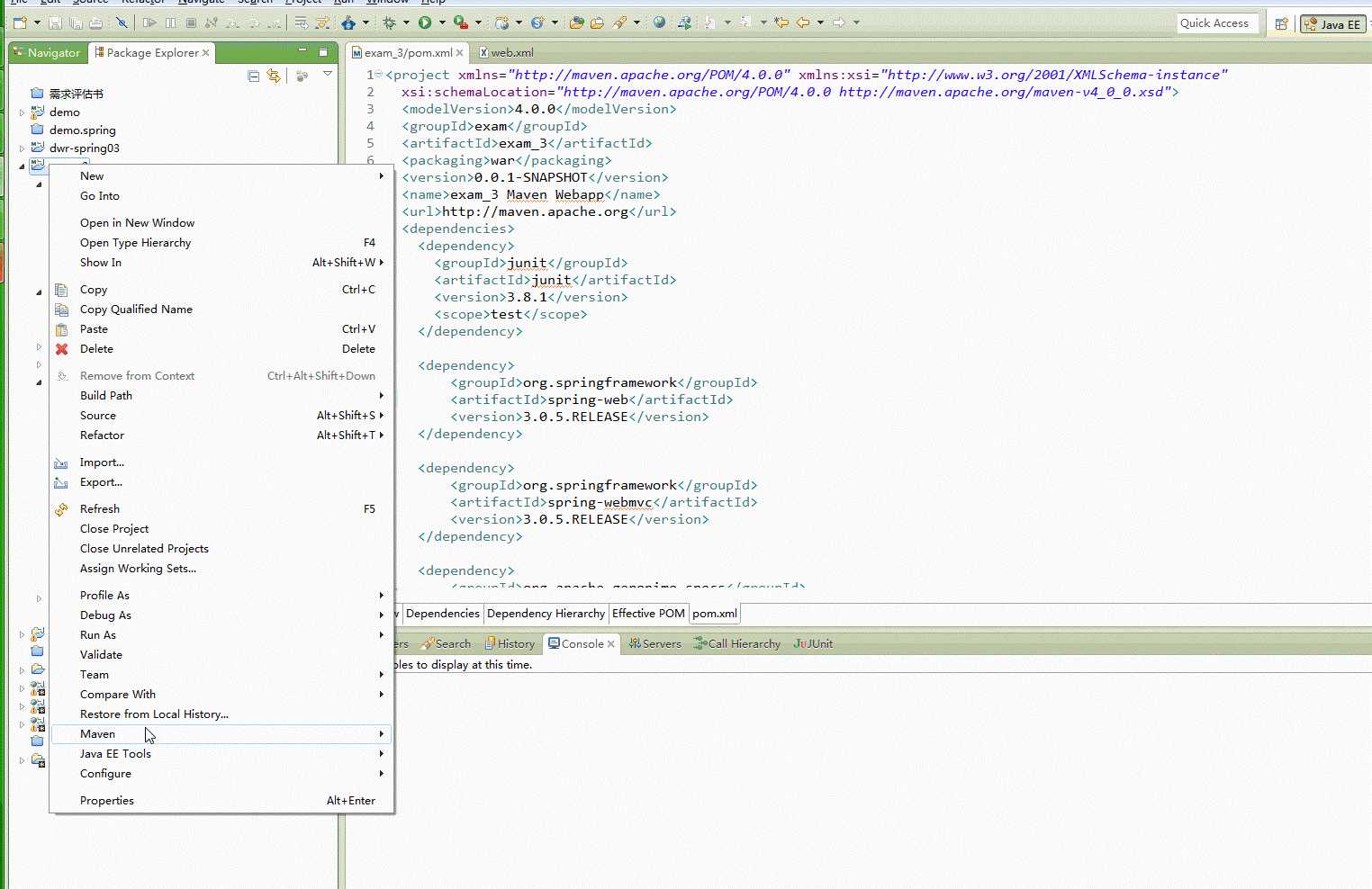Click the Paste icon in context menu
Viewport: 1372px width, 889px height.
(x=62, y=329)
